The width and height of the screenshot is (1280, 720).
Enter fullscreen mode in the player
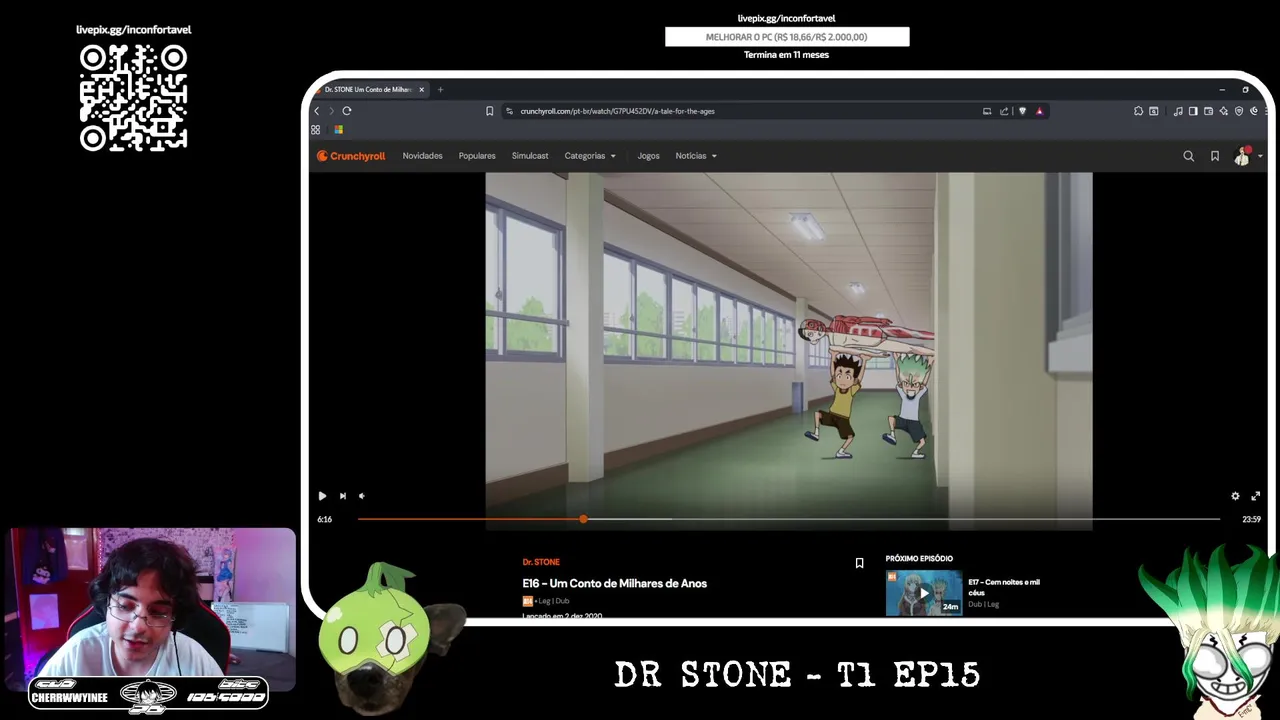pyautogui.click(x=1256, y=496)
